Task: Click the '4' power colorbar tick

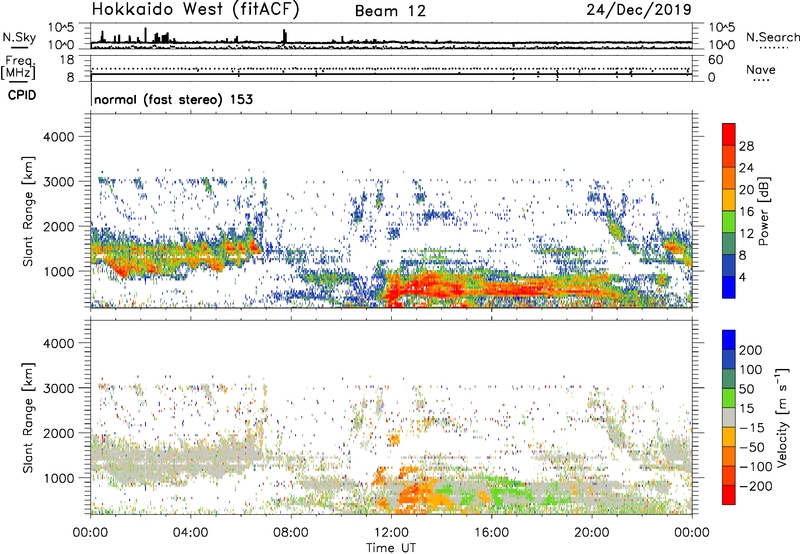Action: [742, 277]
